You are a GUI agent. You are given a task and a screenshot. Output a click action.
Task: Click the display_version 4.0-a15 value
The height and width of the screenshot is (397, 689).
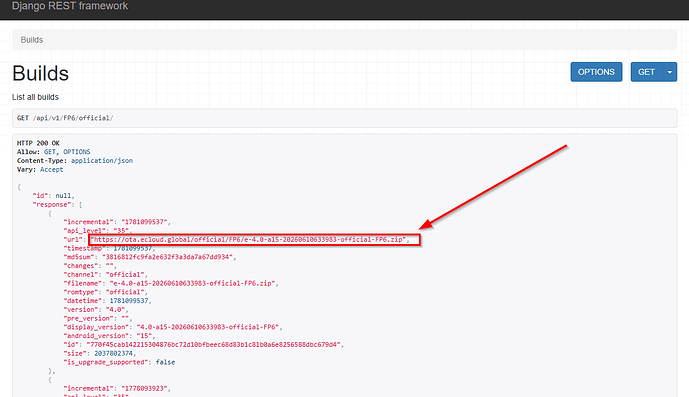point(208,327)
